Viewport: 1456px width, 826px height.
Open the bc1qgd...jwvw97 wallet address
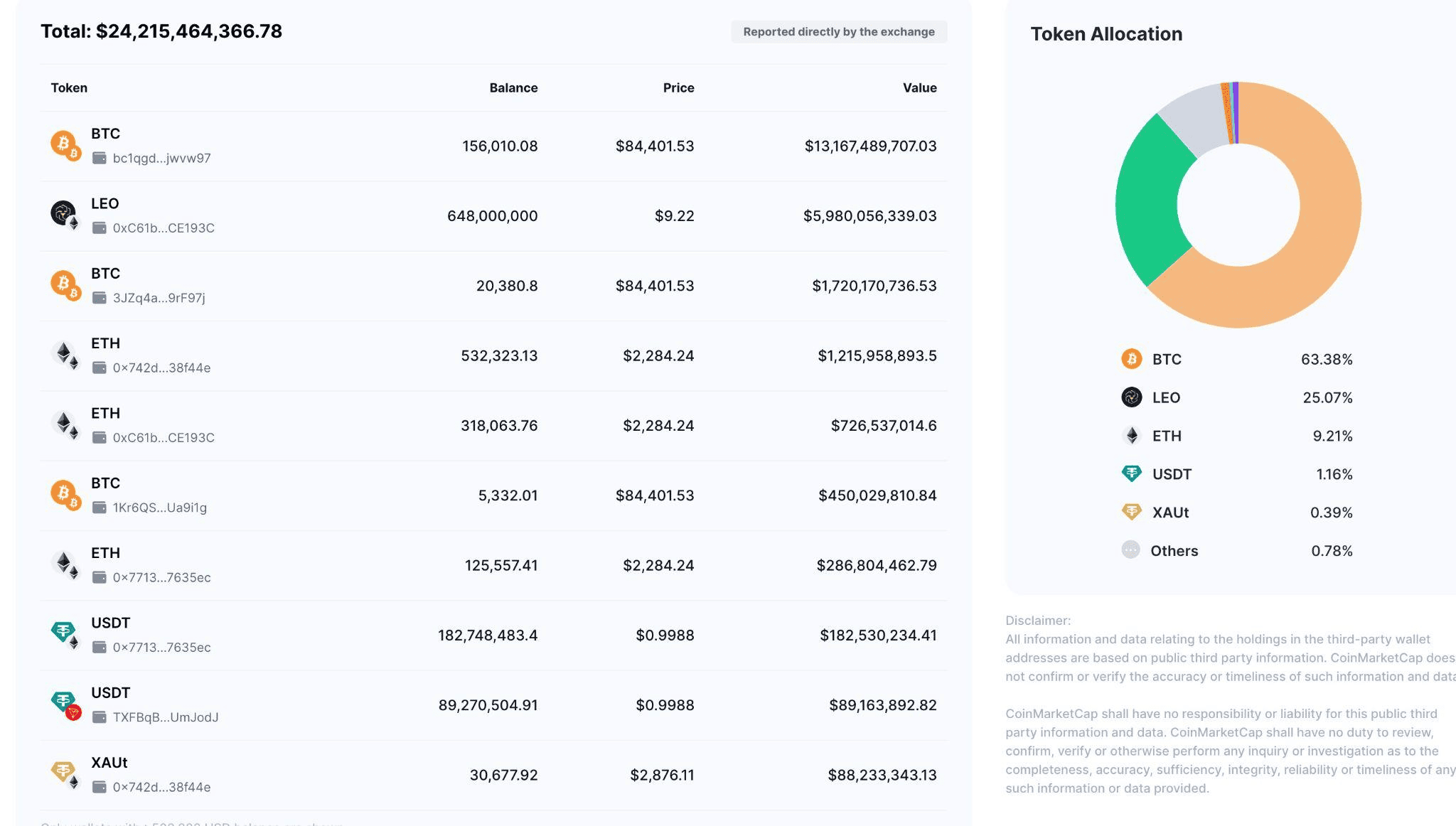point(161,159)
